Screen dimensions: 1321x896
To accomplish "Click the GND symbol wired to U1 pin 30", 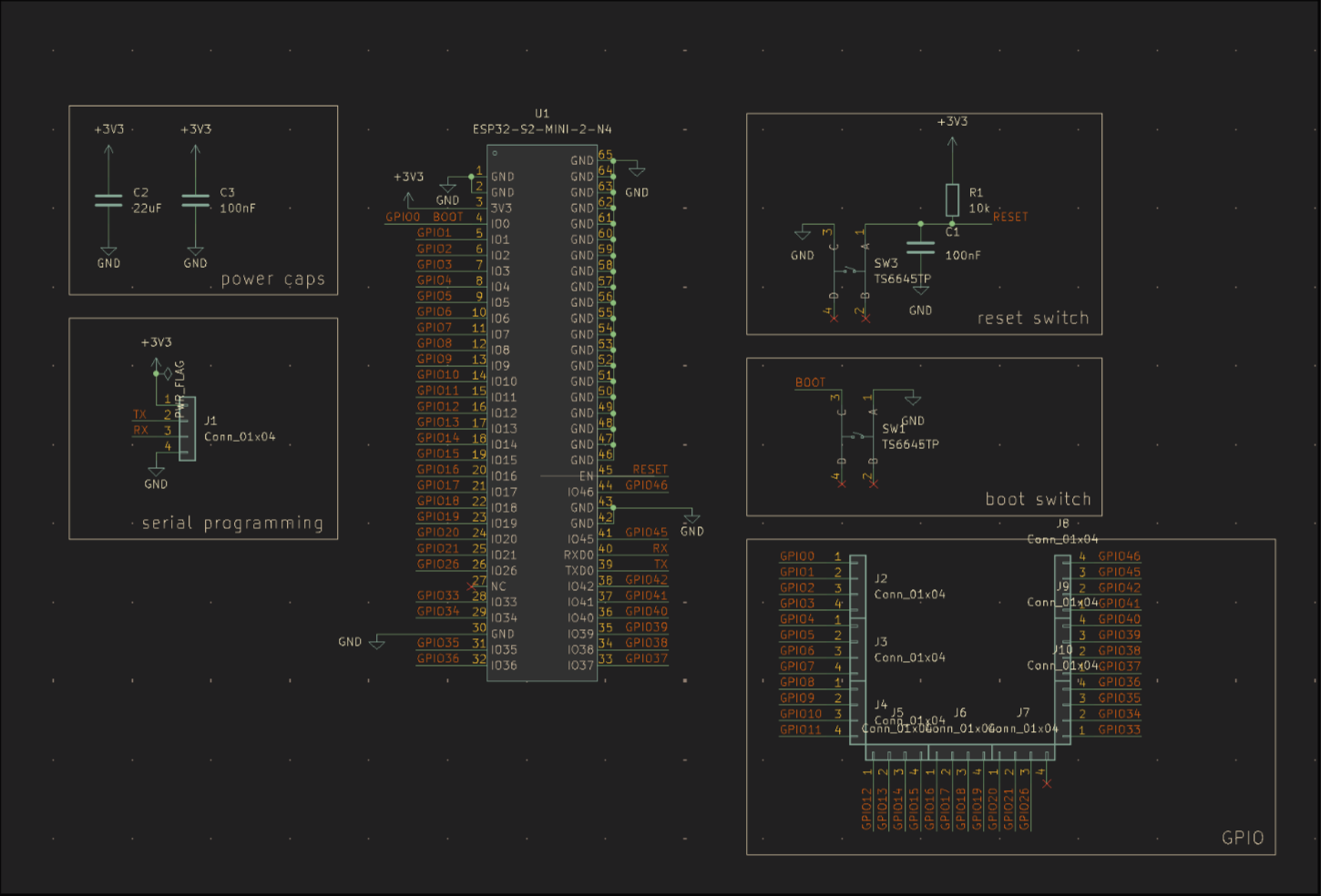I will (376, 643).
